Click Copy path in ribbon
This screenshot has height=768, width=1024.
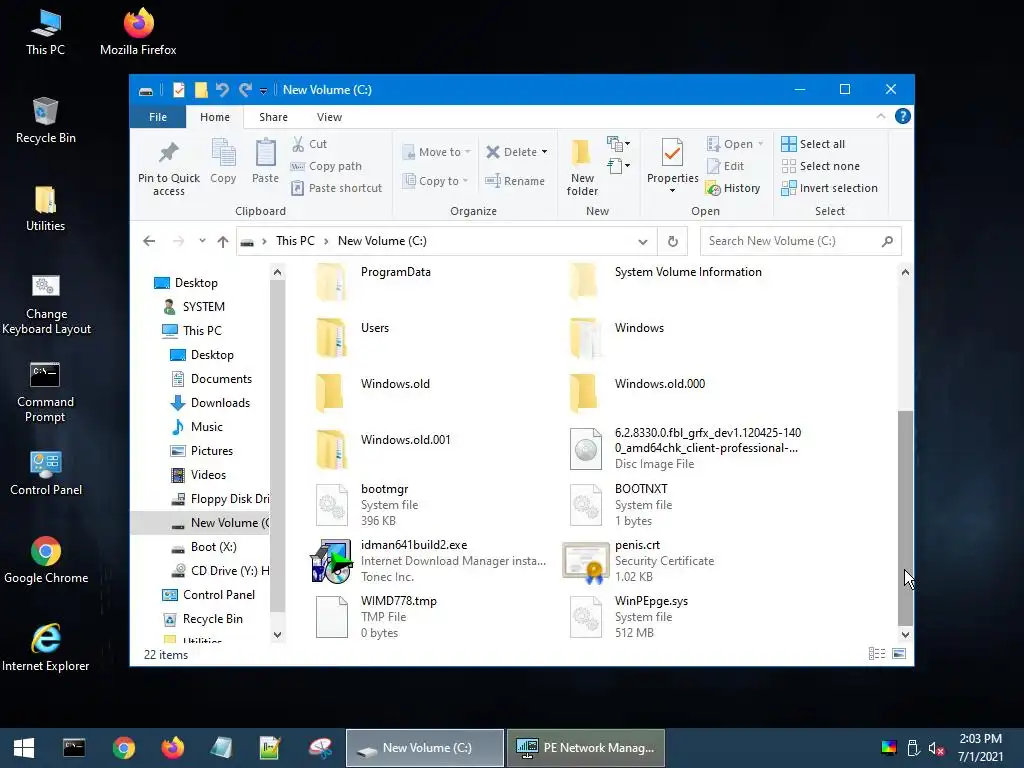(326, 166)
